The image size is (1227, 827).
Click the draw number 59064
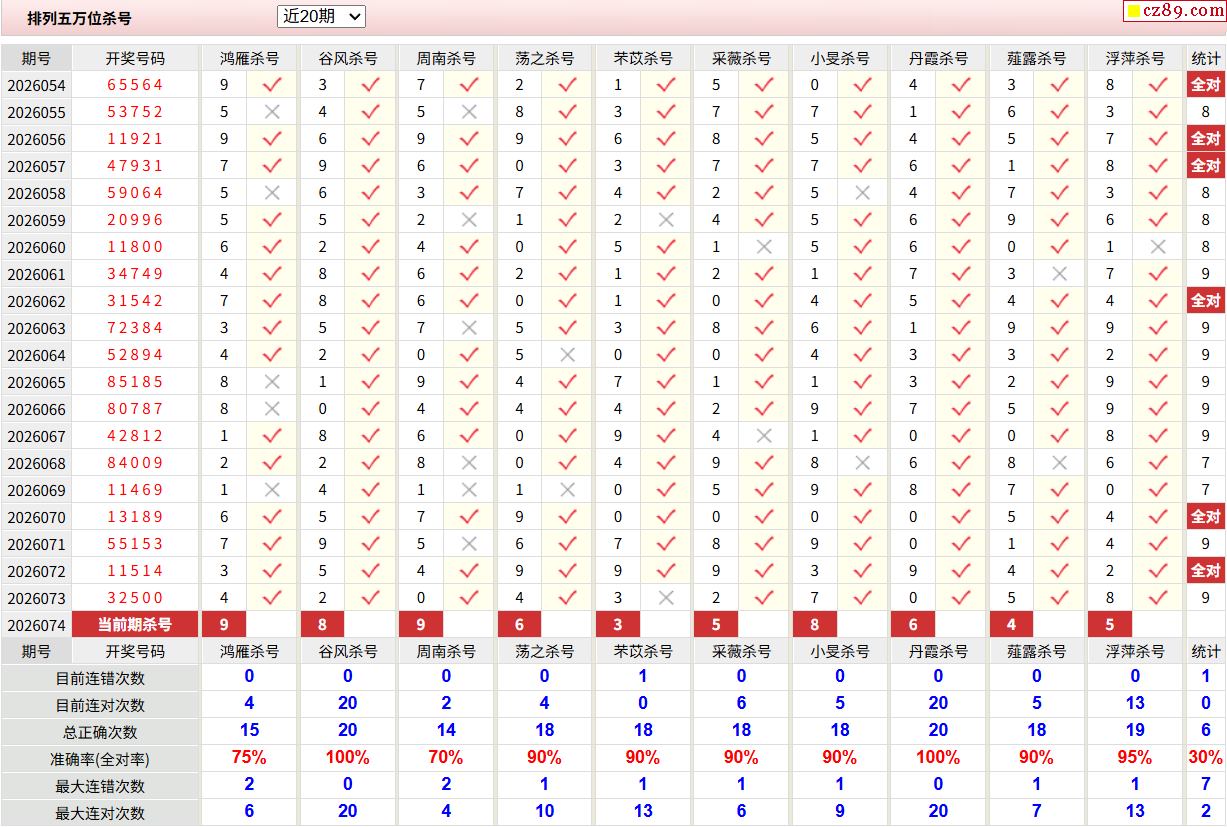tap(135, 193)
